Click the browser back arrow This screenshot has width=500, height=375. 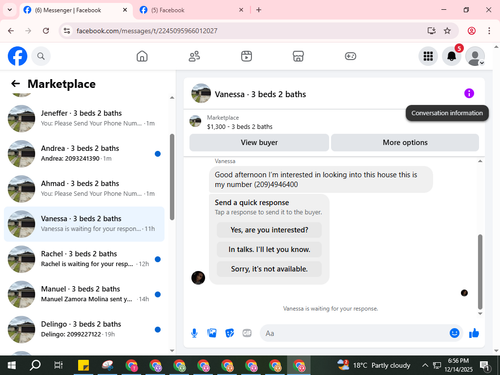click(x=11, y=31)
